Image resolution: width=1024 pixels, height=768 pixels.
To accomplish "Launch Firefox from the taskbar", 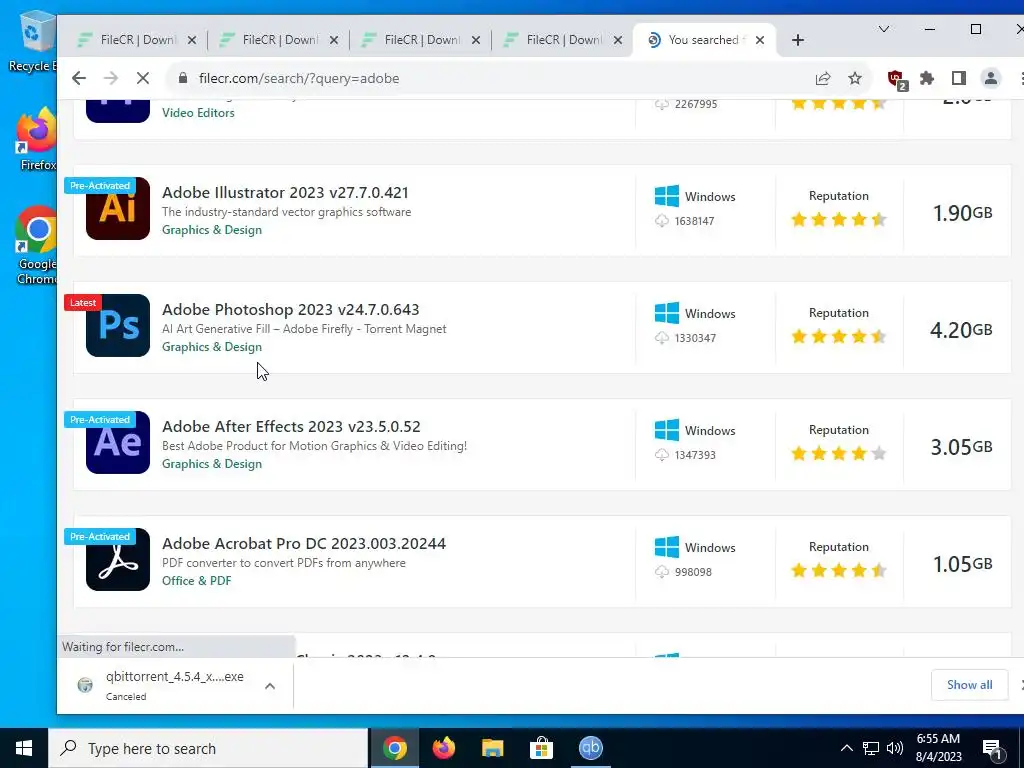I will point(443,748).
